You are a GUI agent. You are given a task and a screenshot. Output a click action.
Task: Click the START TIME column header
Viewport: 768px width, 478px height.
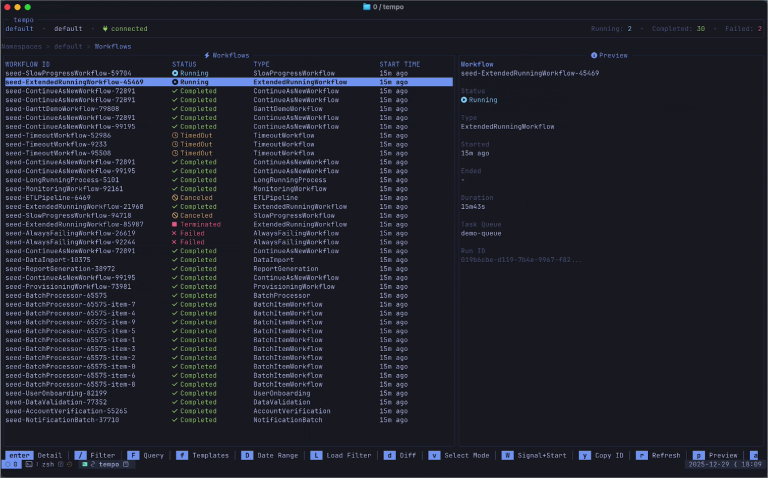click(400, 64)
